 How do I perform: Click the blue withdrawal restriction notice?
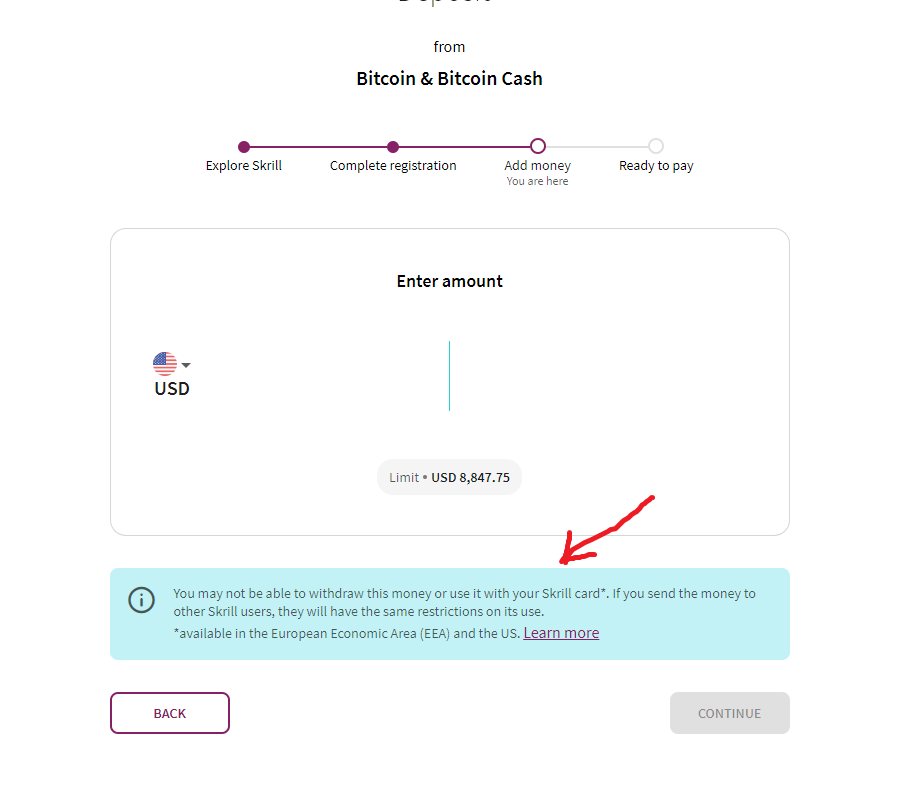tap(450, 614)
